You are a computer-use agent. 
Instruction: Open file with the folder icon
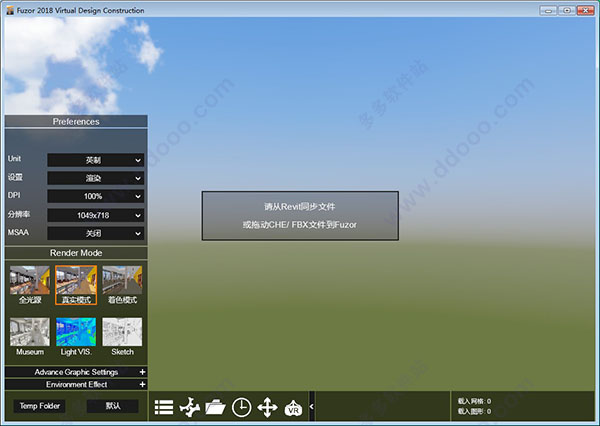215,407
